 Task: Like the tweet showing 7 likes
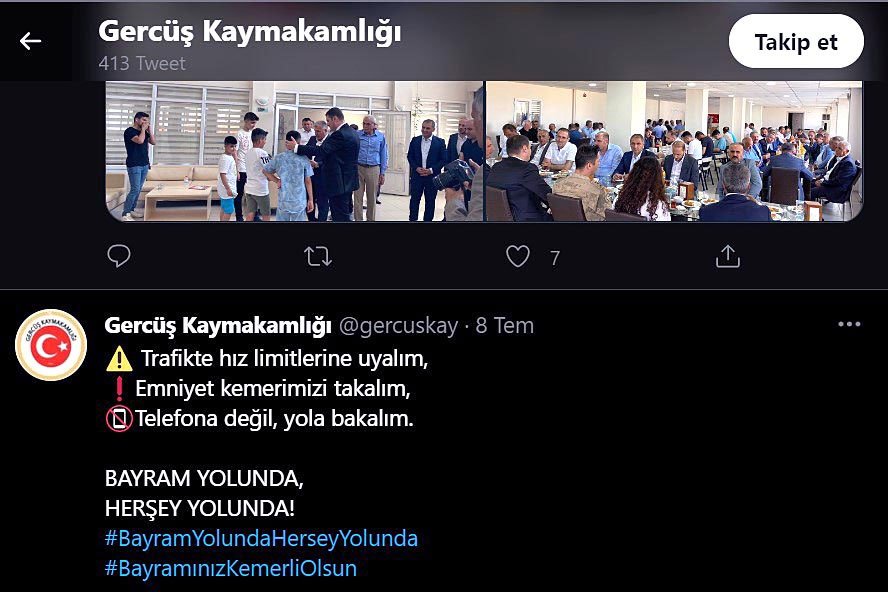click(518, 256)
